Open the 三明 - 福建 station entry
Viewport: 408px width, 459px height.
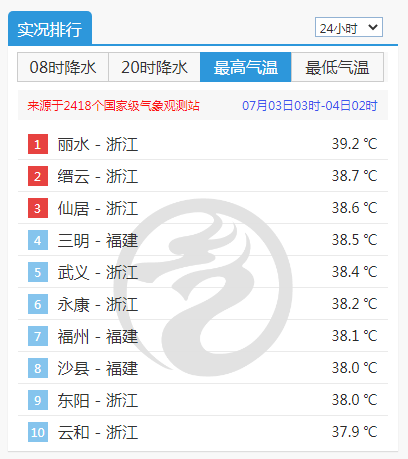pos(98,240)
